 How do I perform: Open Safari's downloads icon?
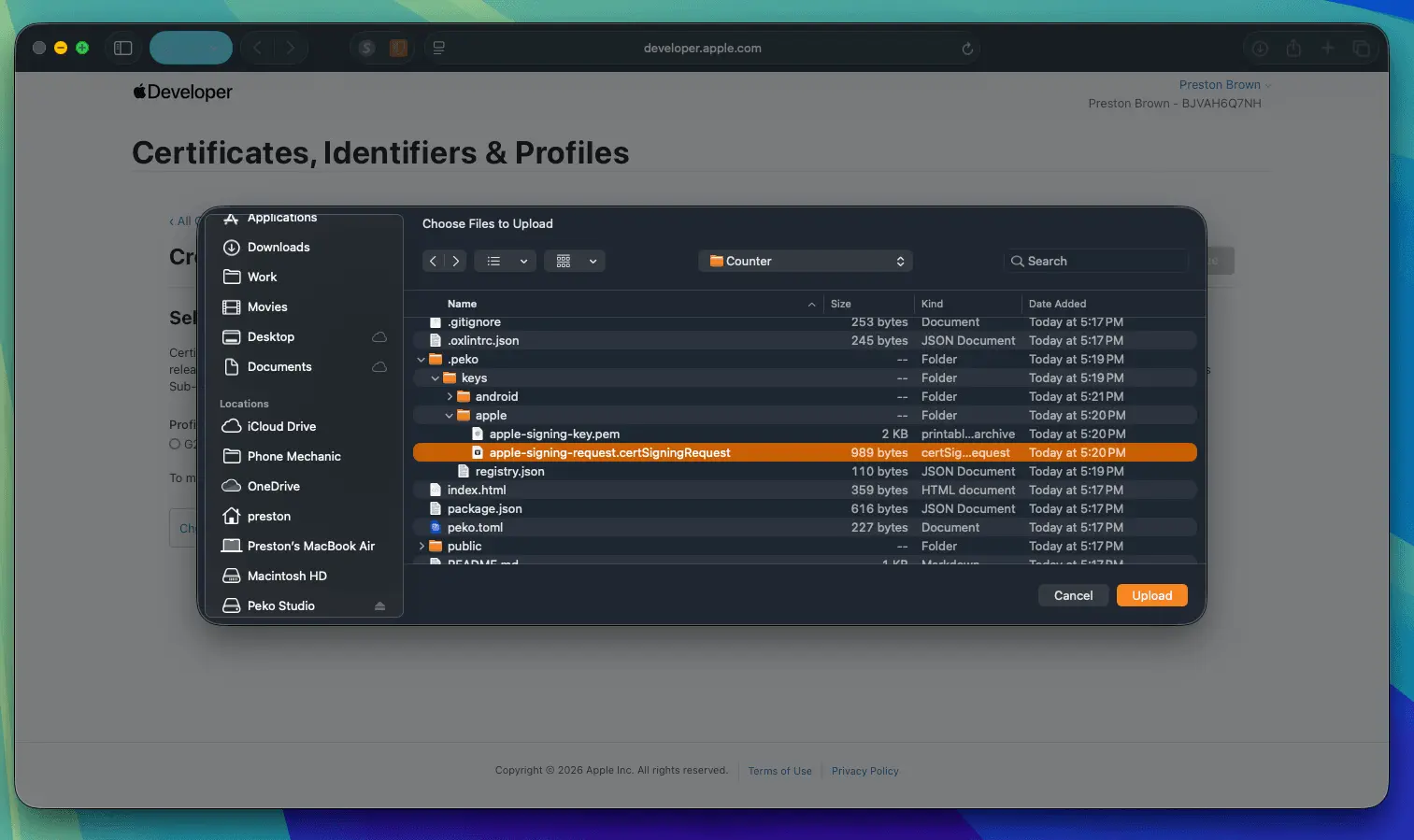(1260, 48)
